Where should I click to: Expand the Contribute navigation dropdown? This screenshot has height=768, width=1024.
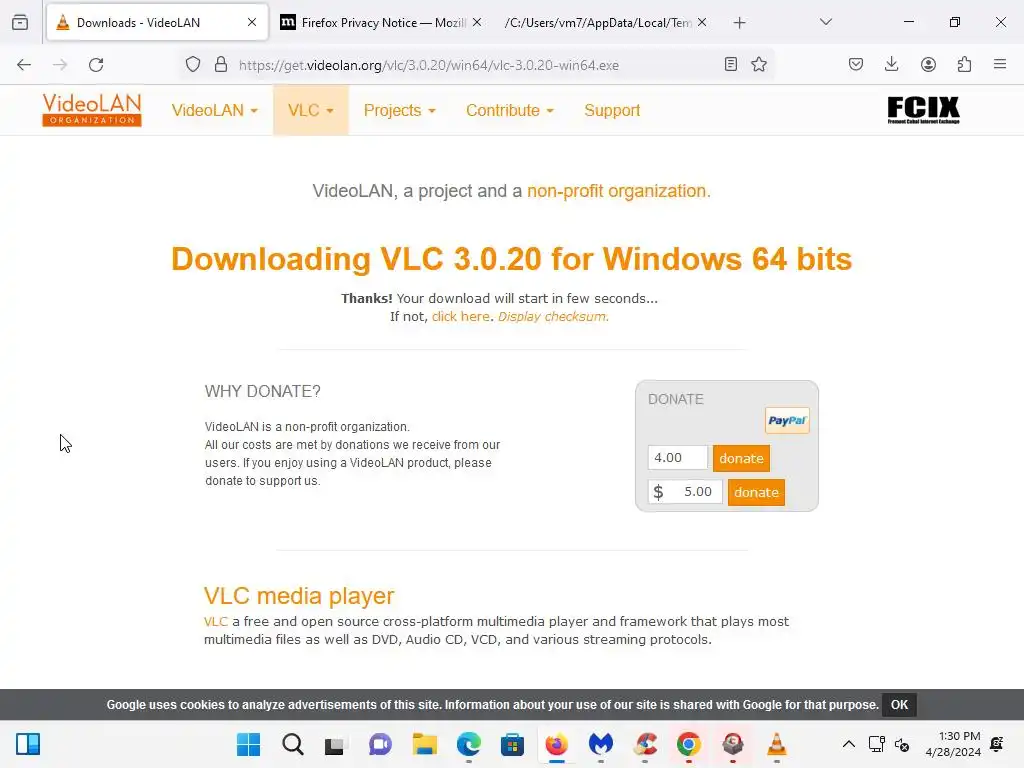pos(509,110)
